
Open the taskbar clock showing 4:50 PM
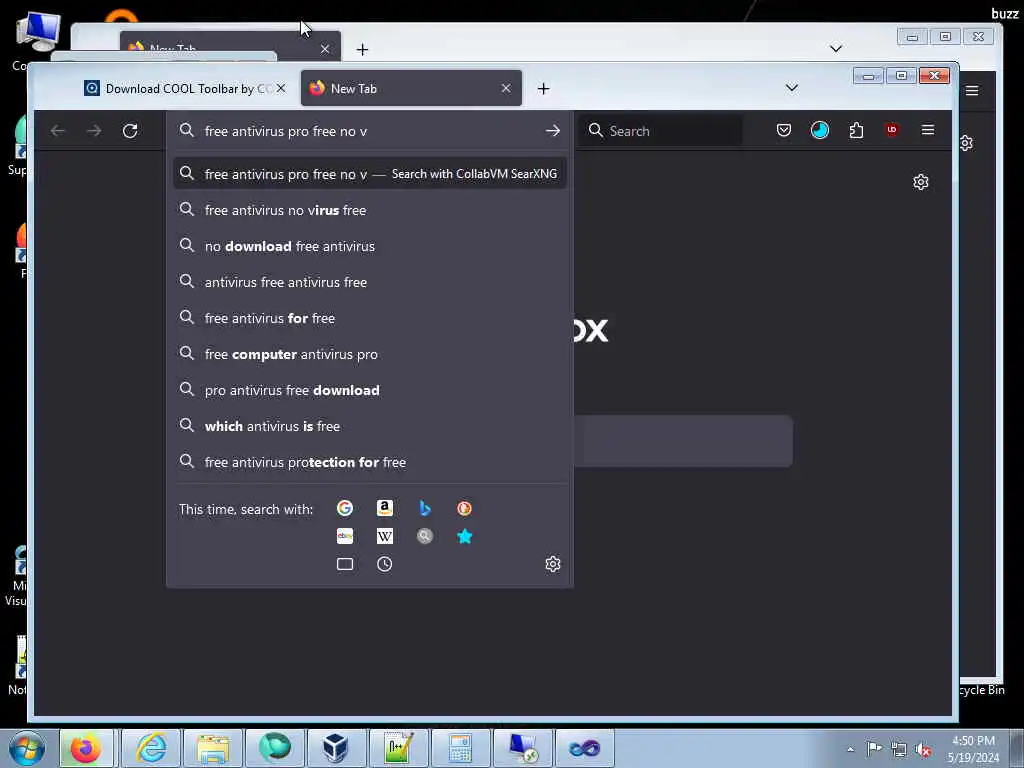coord(973,749)
